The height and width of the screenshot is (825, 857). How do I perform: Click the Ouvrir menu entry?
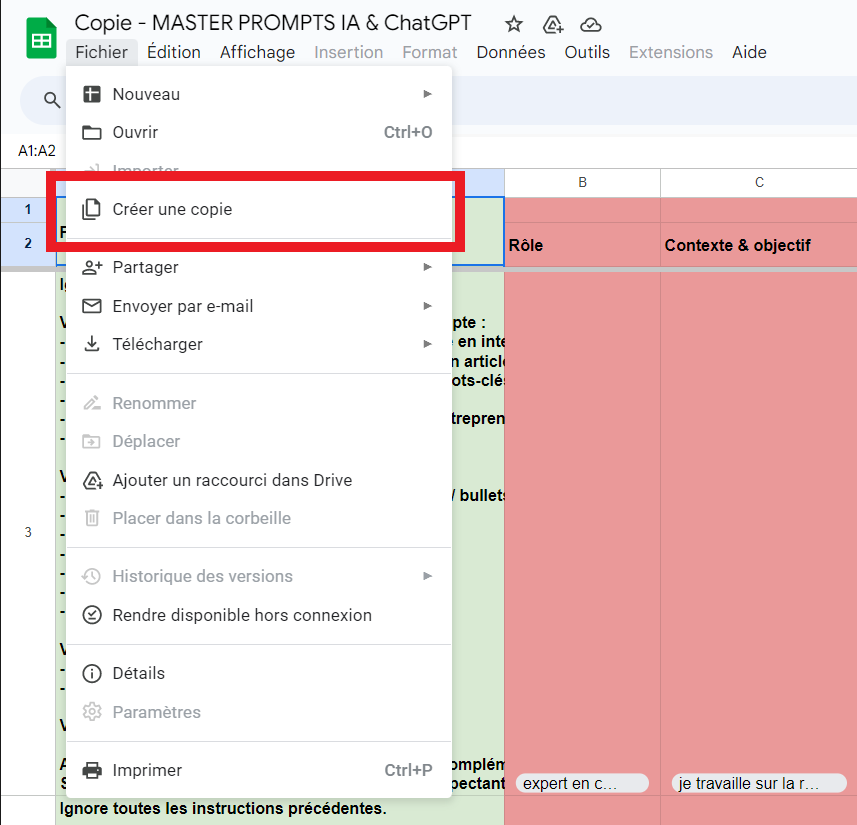pyautogui.click(x=135, y=132)
